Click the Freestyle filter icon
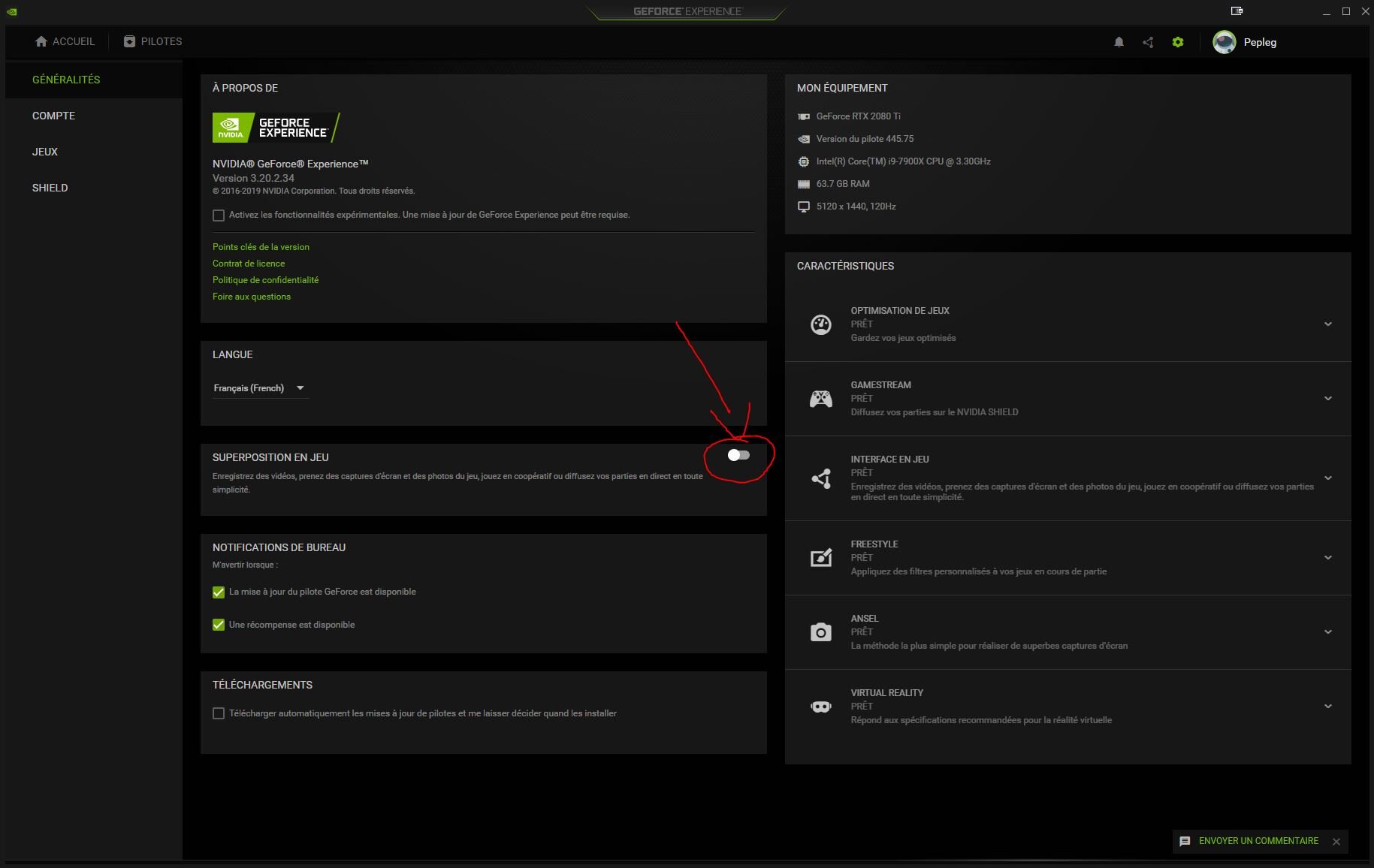Viewport: 1374px width, 868px height. pos(820,558)
